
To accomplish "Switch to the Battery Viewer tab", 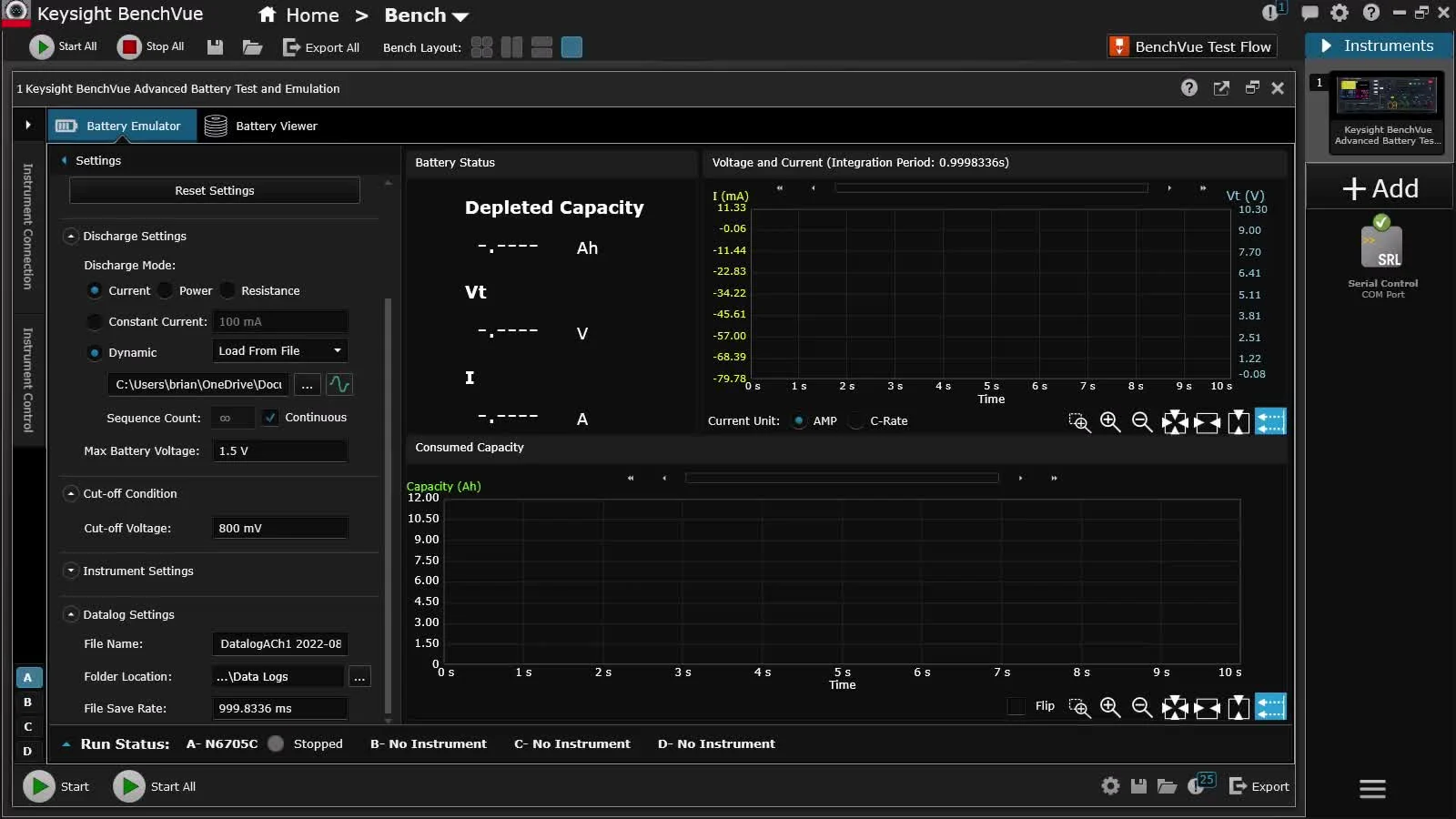I will [x=261, y=126].
